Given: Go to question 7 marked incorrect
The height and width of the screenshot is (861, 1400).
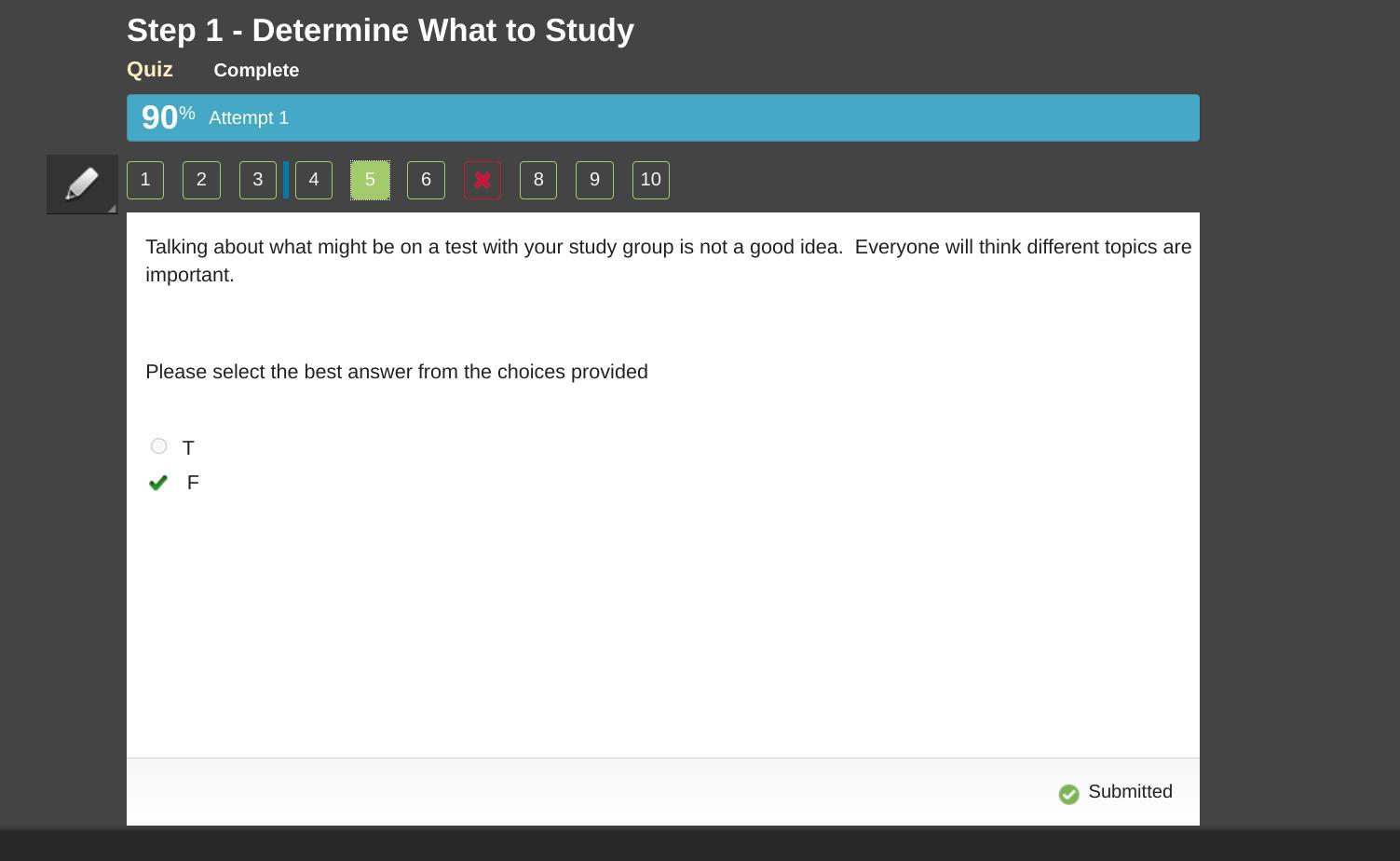Looking at the screenshot, I should [x=483, y=180].
